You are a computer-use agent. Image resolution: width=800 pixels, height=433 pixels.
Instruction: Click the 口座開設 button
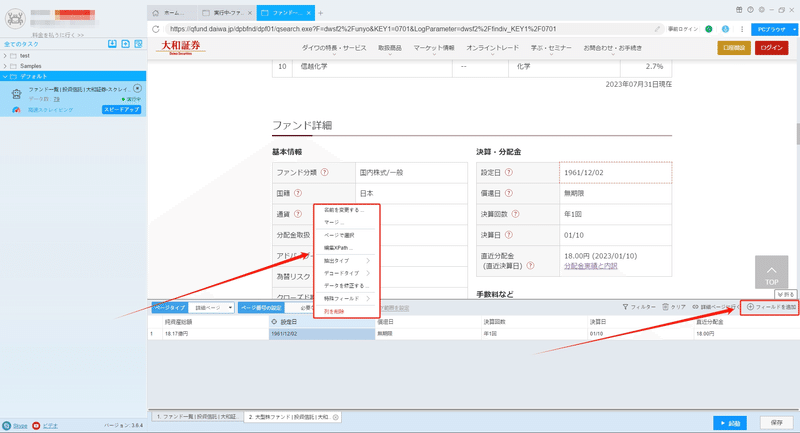[734, 48]
